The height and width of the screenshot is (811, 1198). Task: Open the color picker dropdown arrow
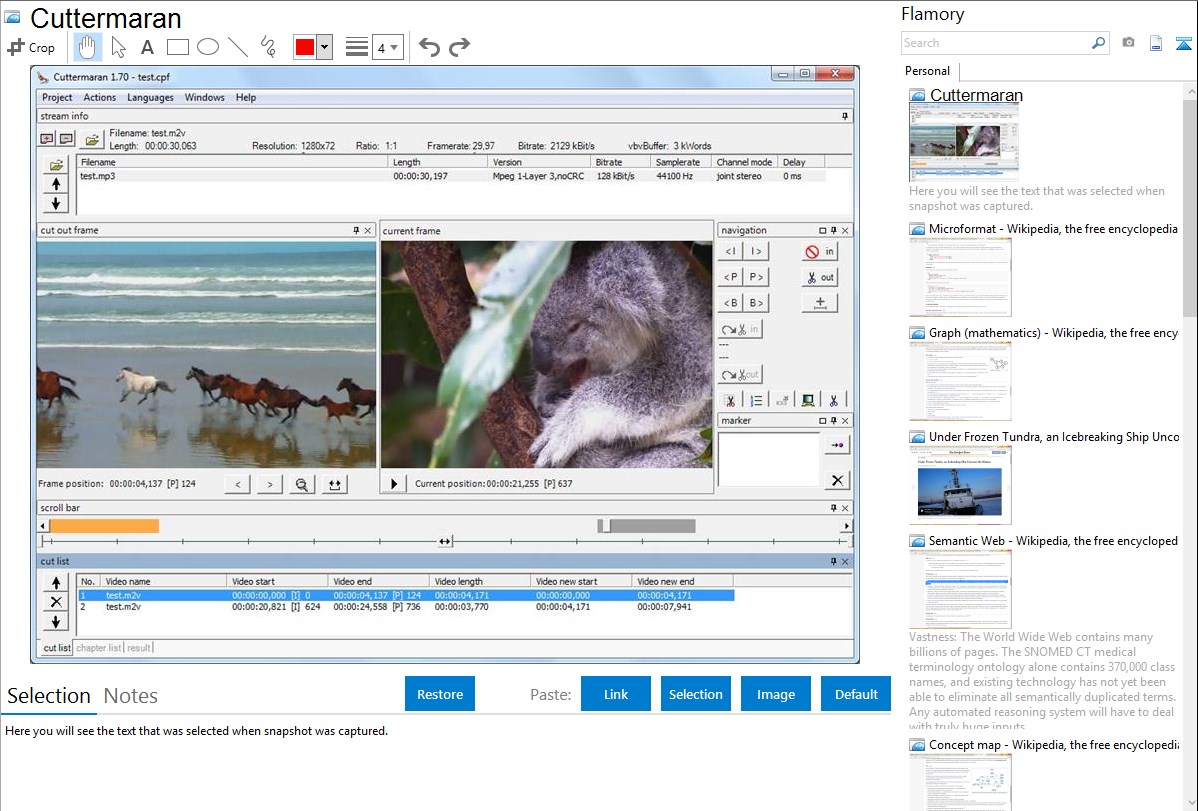click(324, 47)
